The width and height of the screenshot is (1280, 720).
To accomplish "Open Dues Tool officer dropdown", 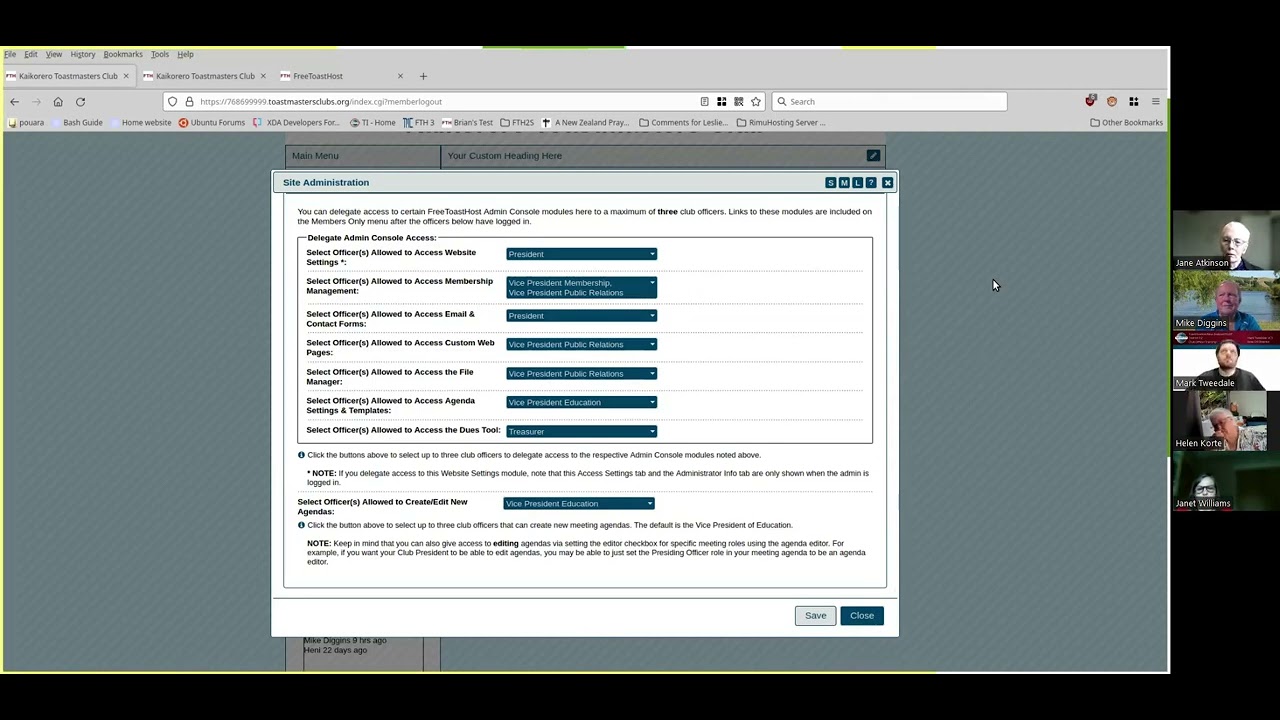I will (581, 432).
